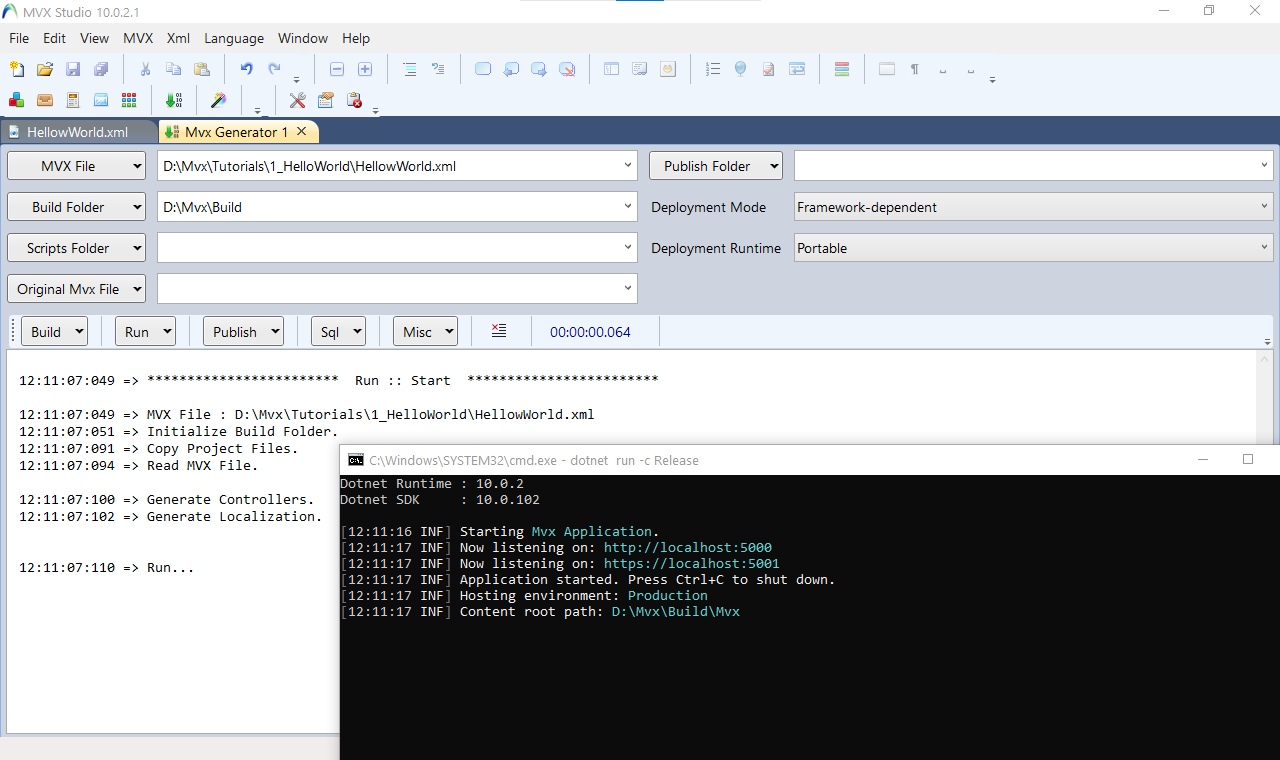Click the Zoom In plus toolbar icon
1280x760 pixels.
pos(365,69)
